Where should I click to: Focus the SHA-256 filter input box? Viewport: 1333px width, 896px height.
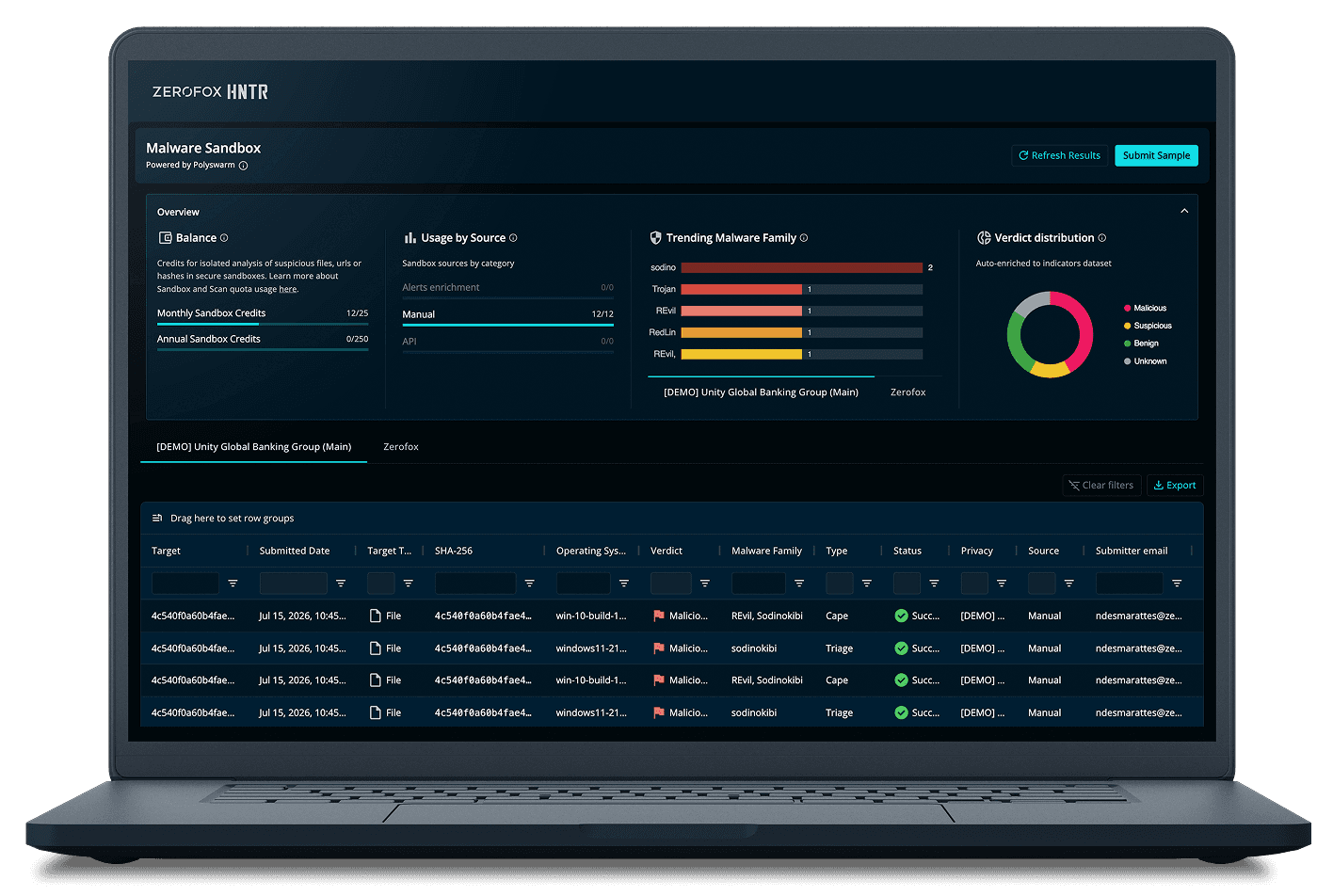[x=475, y=584]
